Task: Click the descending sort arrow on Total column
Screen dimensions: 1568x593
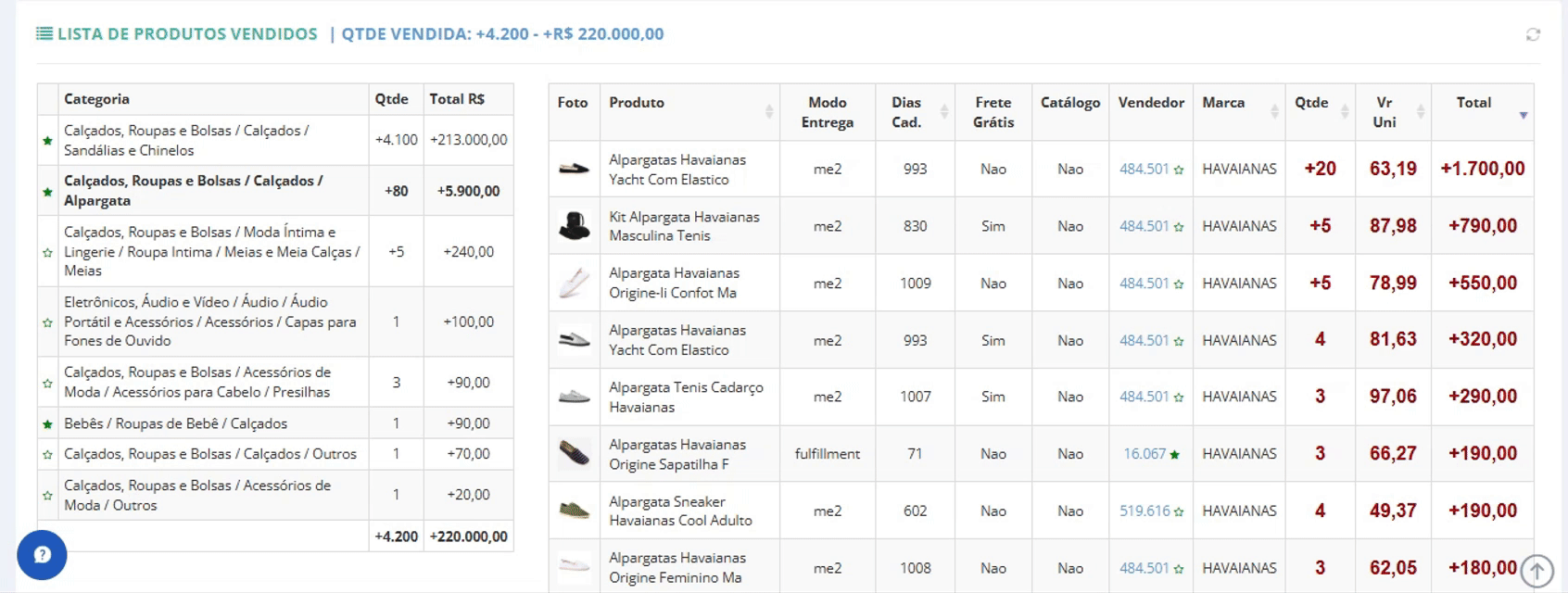Action: click(1523, 115)
